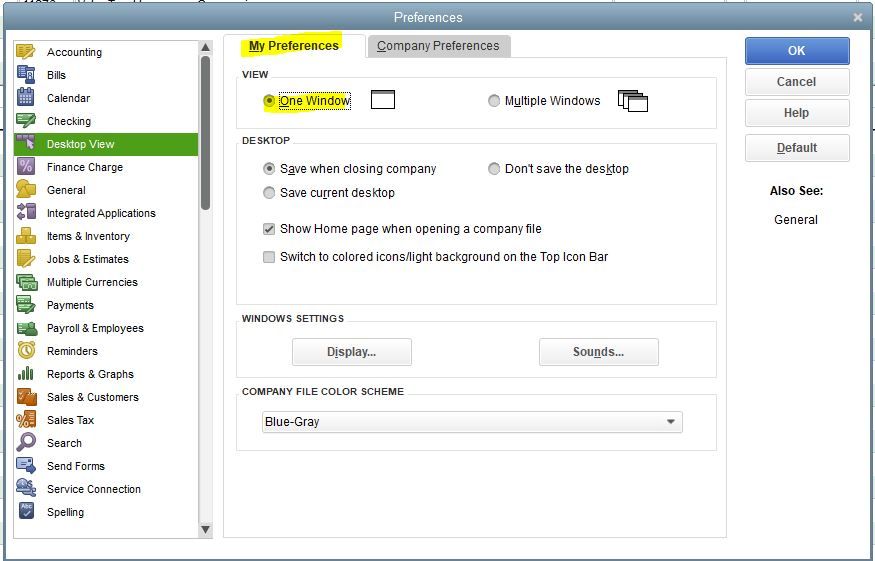Select the One Window radio button
The image size is (875, 561).
click(x=269, y=100)
